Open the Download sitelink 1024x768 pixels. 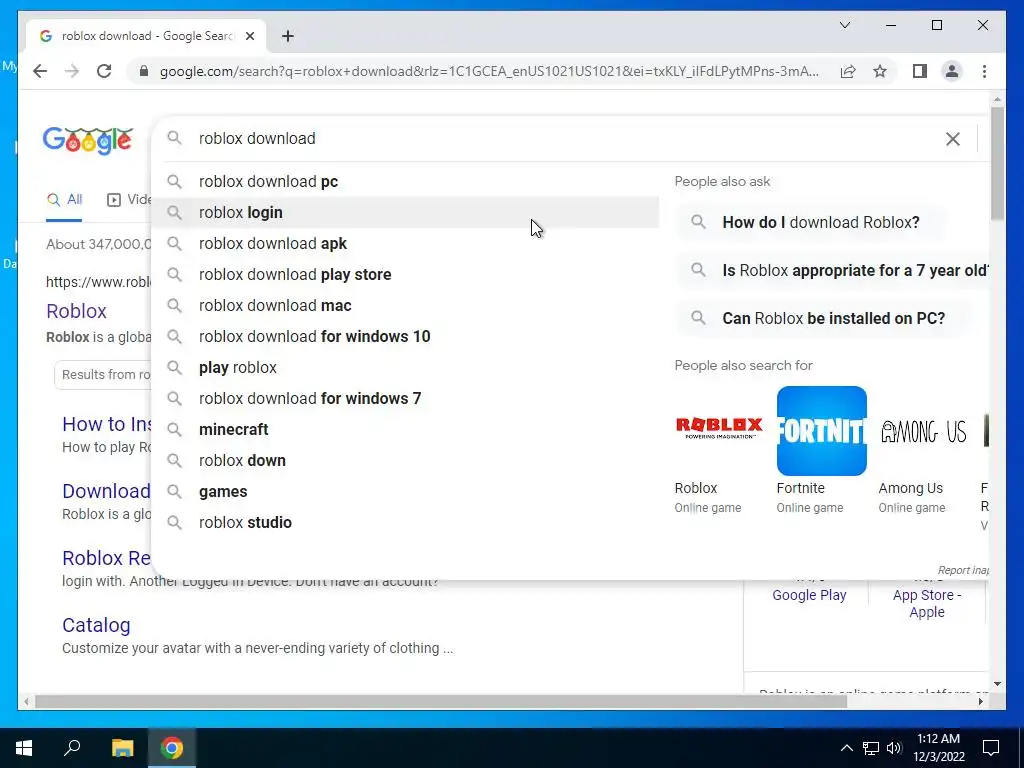(106, 491)
